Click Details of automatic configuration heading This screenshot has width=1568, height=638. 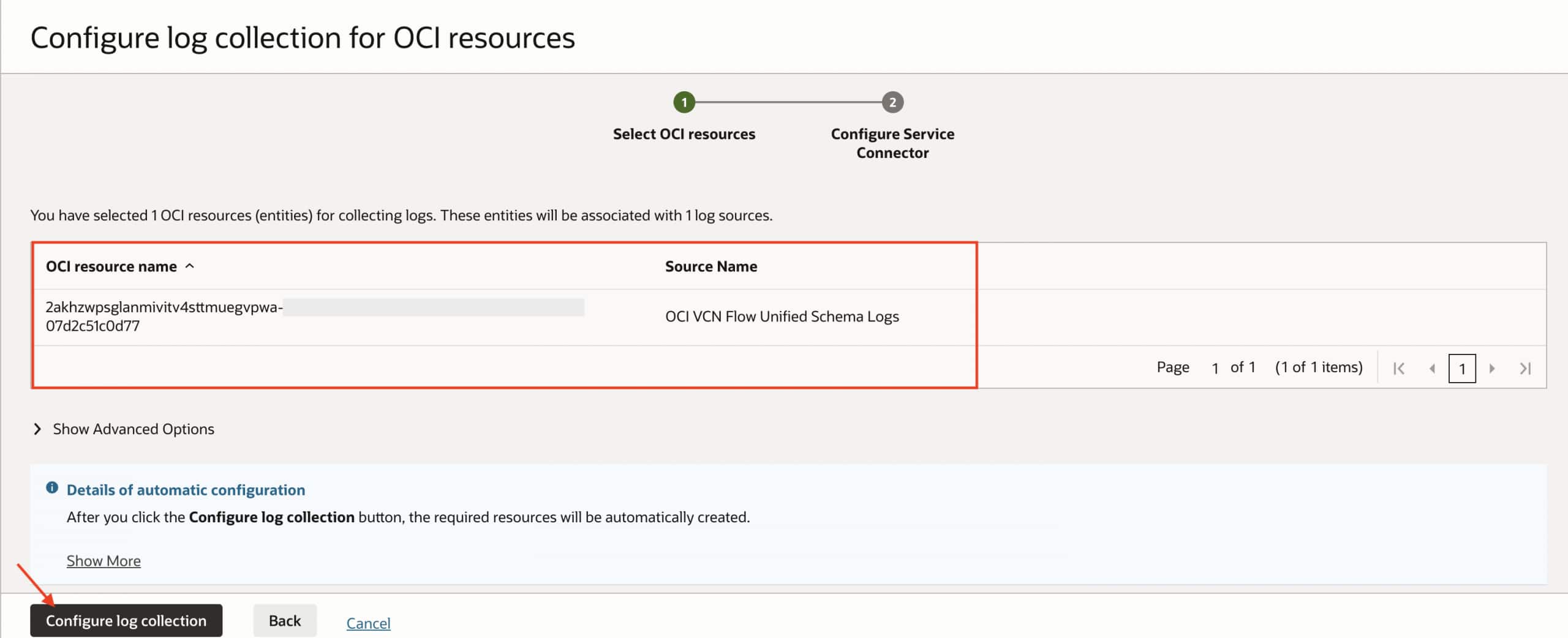pyautogui.click(x=186, y=490)
